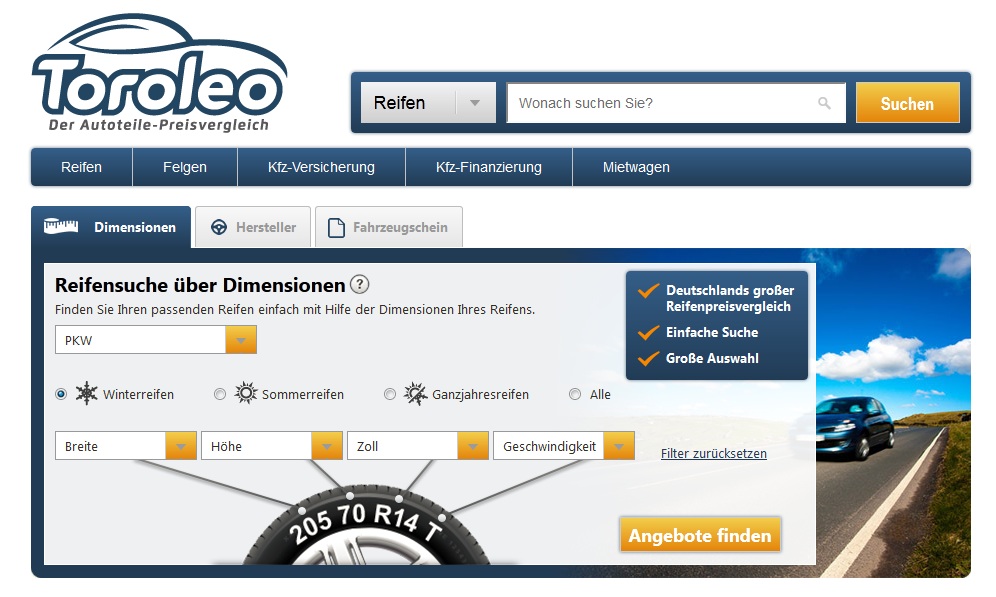Screen dimensions: 996x597
Task: Open the Felgen navigation menu item
Action: (x=185, y=167)
